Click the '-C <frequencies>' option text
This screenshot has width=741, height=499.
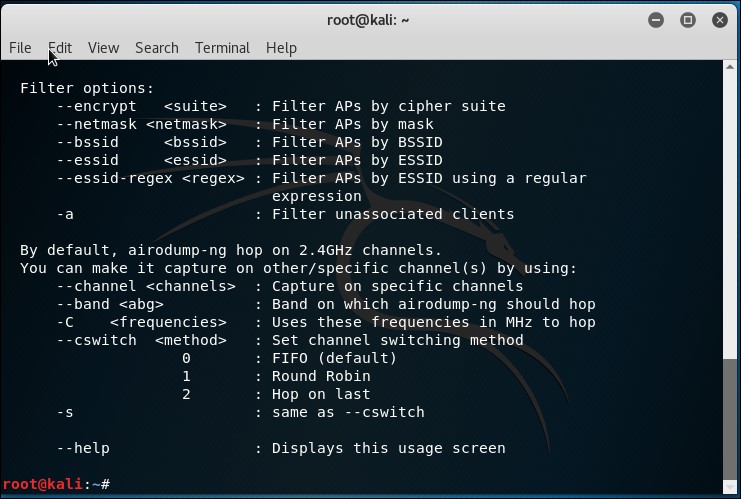point(141,322)
